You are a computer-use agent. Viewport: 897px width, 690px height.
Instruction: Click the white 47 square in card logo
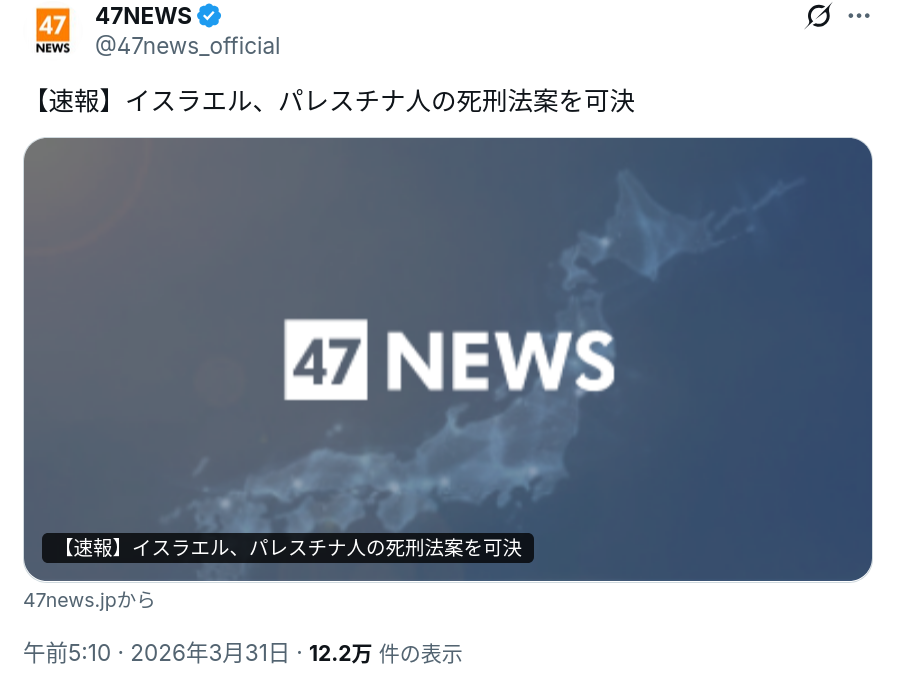coord(326,359)
